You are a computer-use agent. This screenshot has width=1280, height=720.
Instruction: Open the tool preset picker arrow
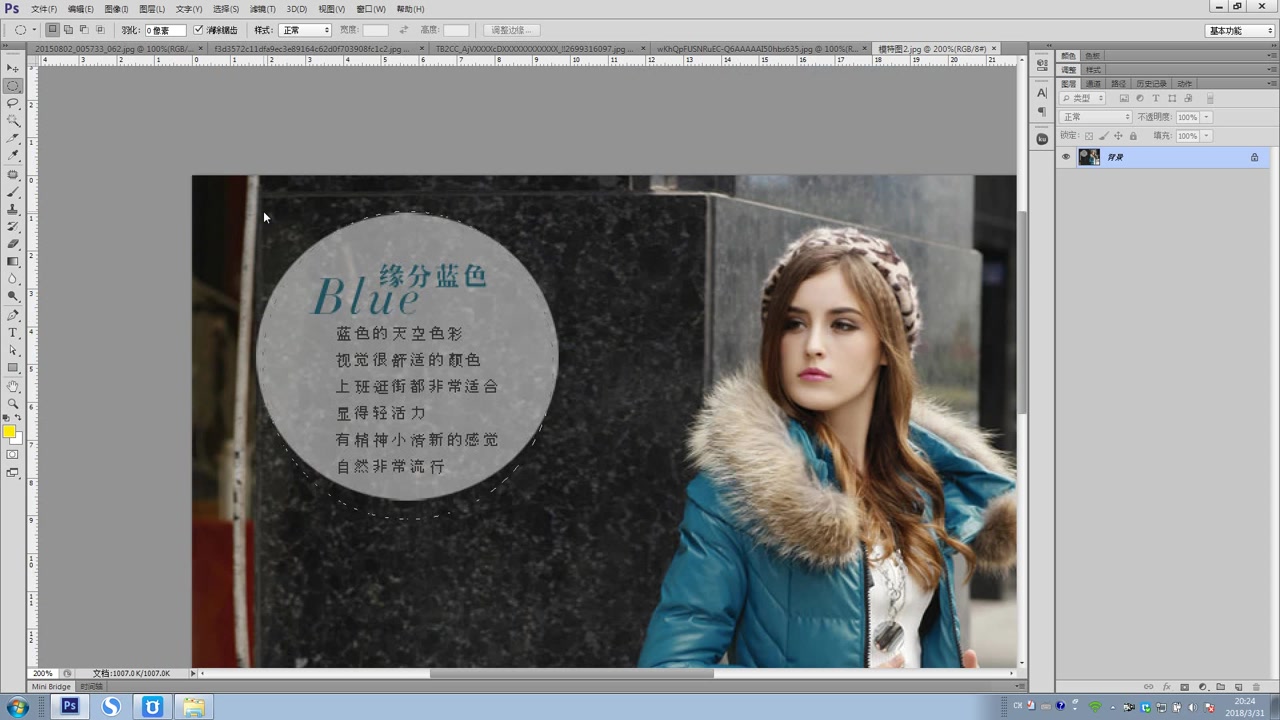34,30
